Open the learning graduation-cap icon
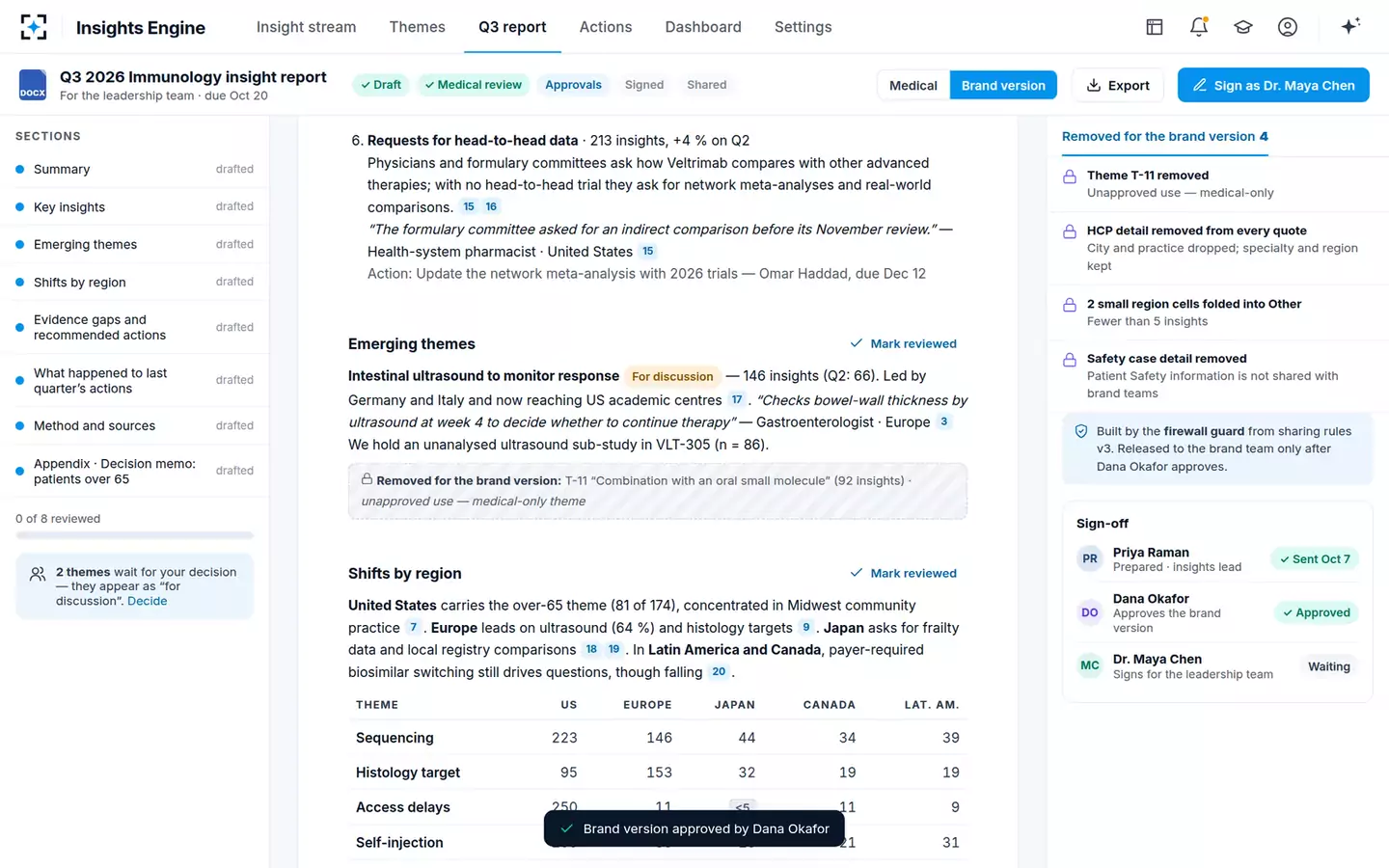This screenshot has width=1389, height=868. [1242, 27]
